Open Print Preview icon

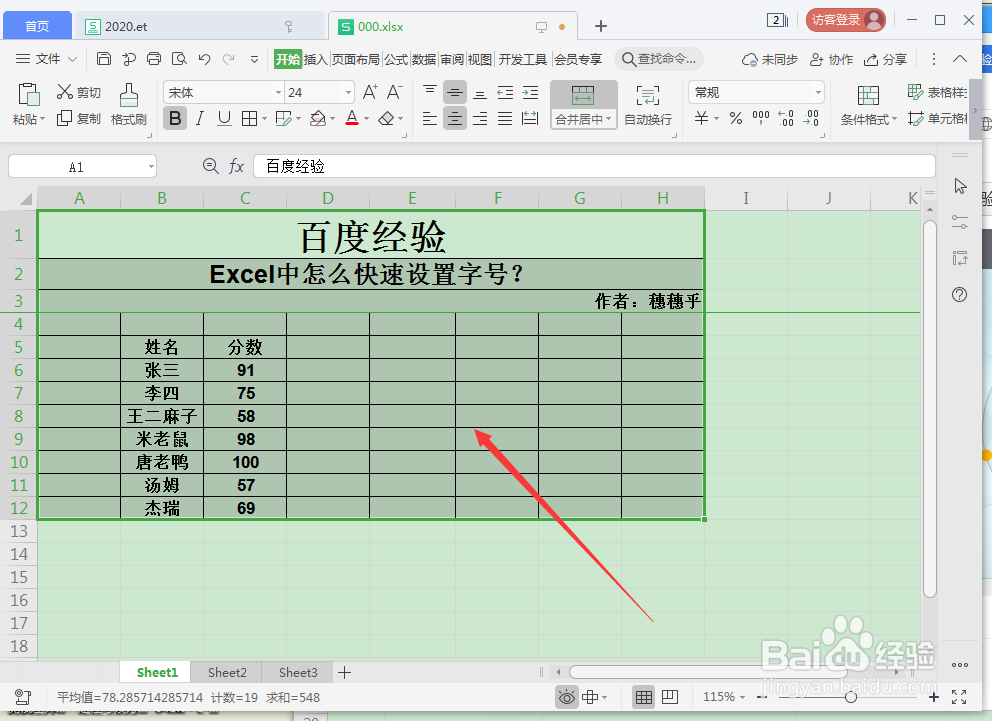click(179, 59)
